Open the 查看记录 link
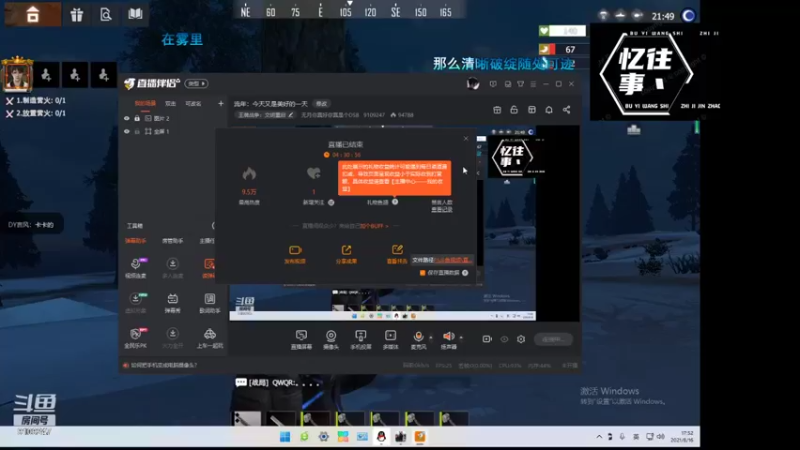This screenshot has height=450, width=800. 442,209
